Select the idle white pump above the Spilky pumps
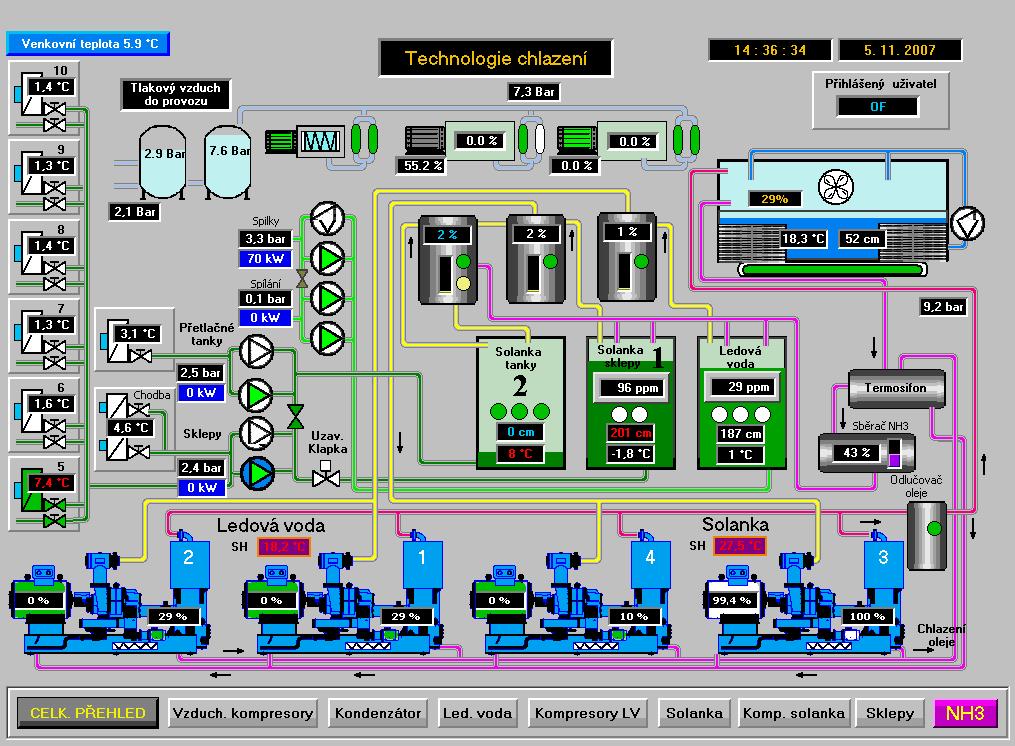Image resolution: width=1015 pixels, height=746 pixels. (x=328, y=219)
